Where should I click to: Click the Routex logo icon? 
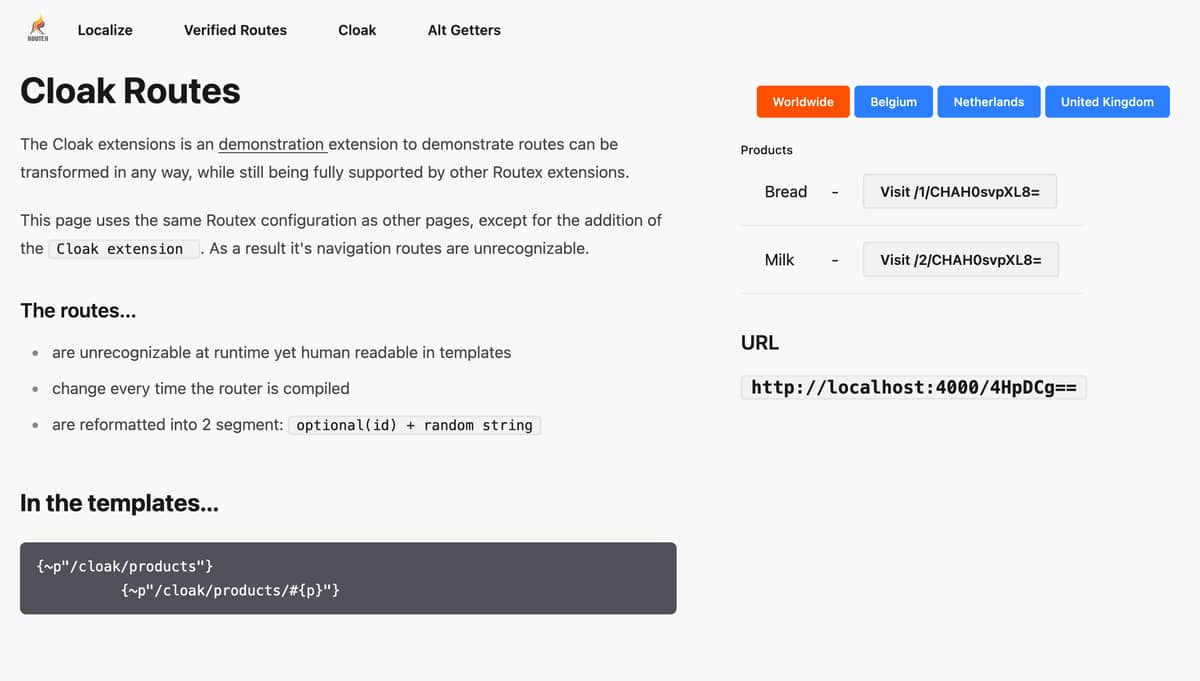point(37,29)
